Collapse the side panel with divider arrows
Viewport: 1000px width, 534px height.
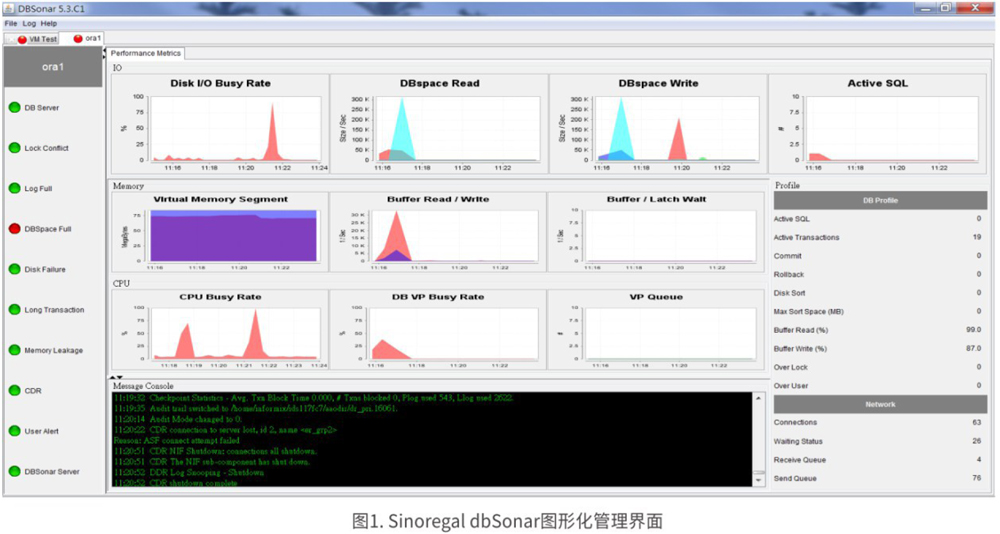[105, 54]
